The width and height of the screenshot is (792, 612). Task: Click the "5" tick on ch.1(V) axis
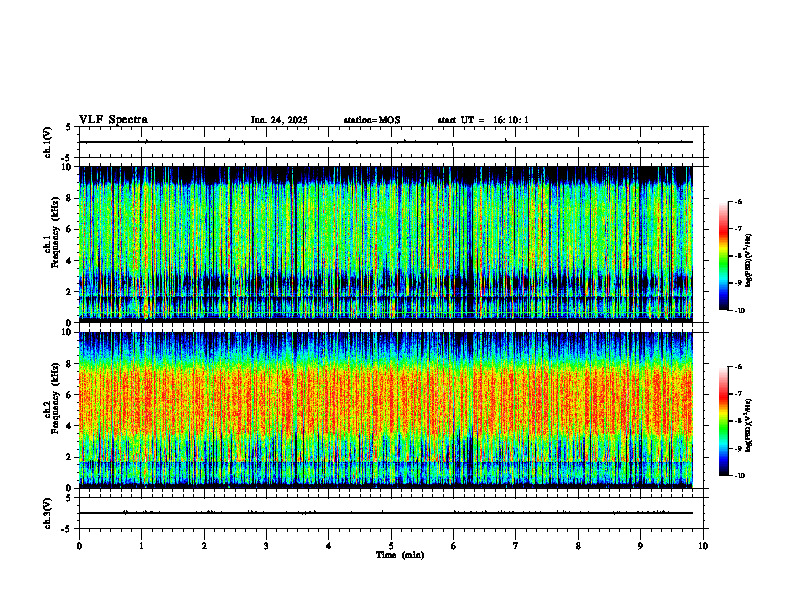point(69,127)
